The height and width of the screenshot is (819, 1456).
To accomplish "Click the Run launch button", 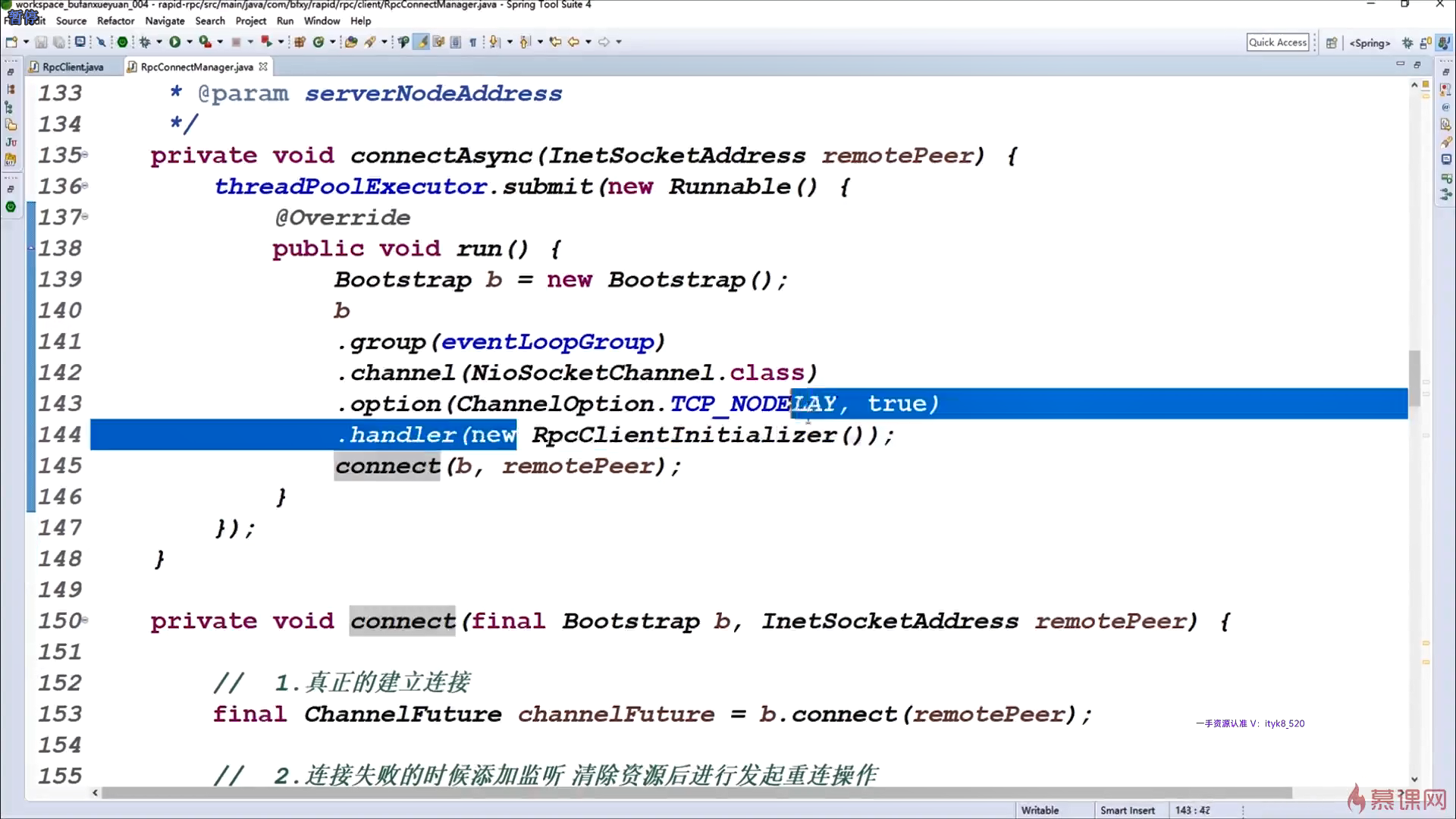I will point(174,42).
